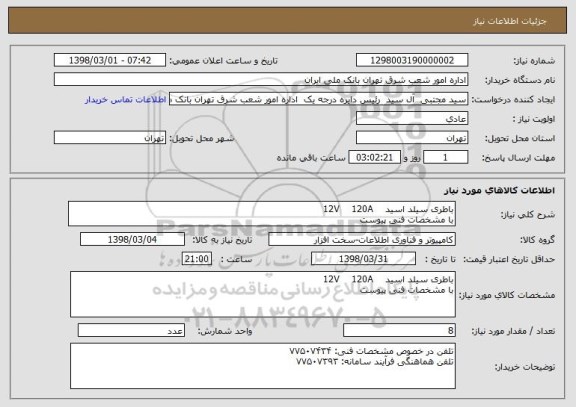Click the delivery city field تهران
This screenshot has height=407, width=576.
[110, 138]
